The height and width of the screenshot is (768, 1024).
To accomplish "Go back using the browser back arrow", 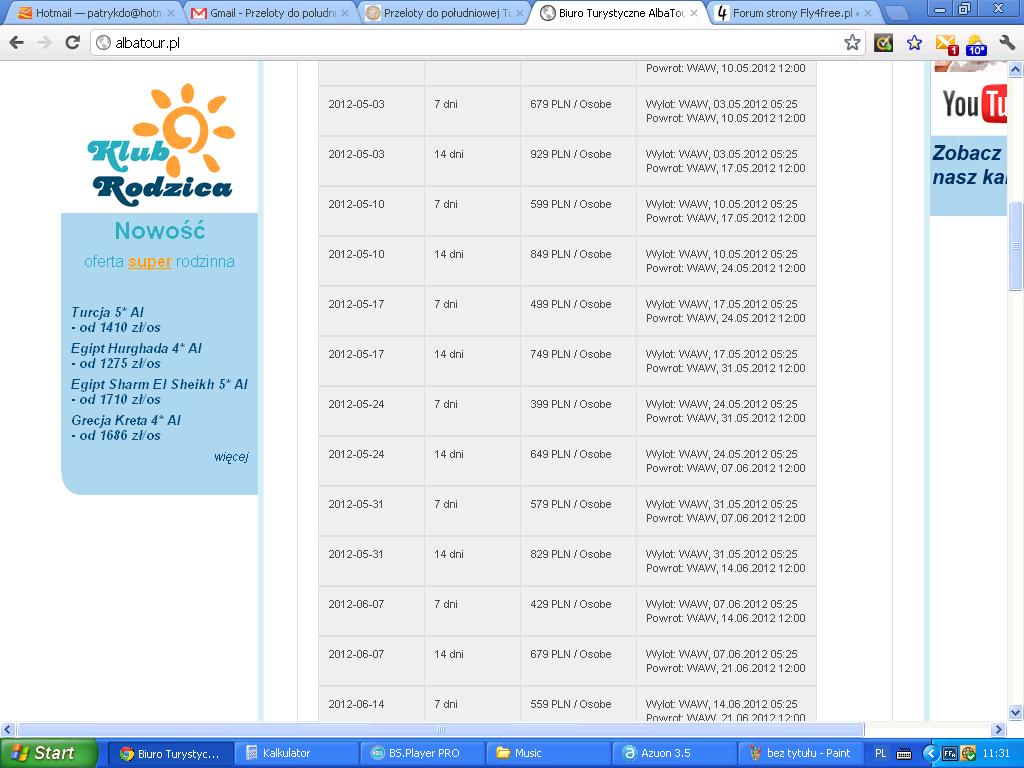I will coord(16,43).
